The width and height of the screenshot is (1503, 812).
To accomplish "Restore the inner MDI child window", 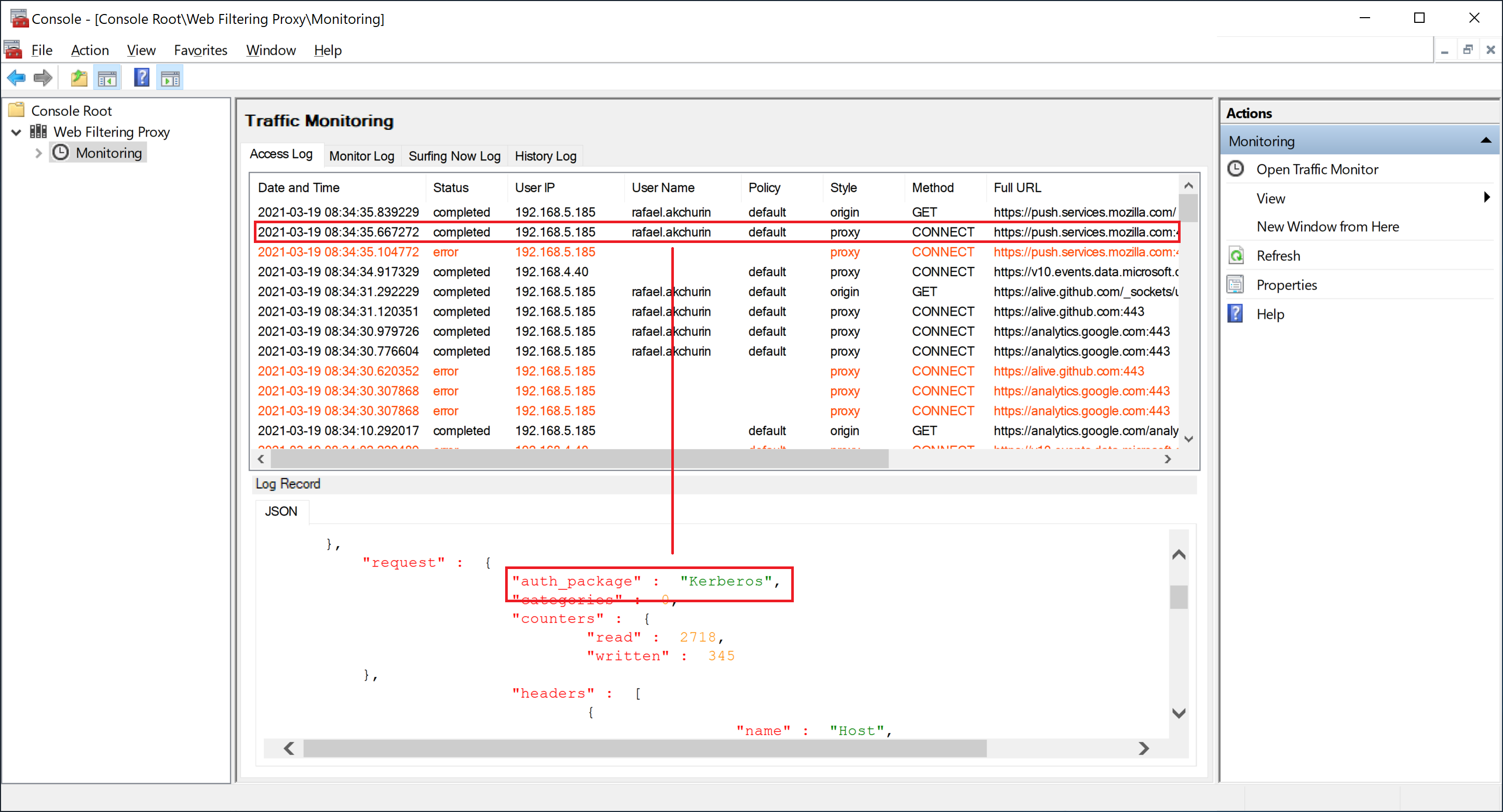I will [x=1467, y=50].
